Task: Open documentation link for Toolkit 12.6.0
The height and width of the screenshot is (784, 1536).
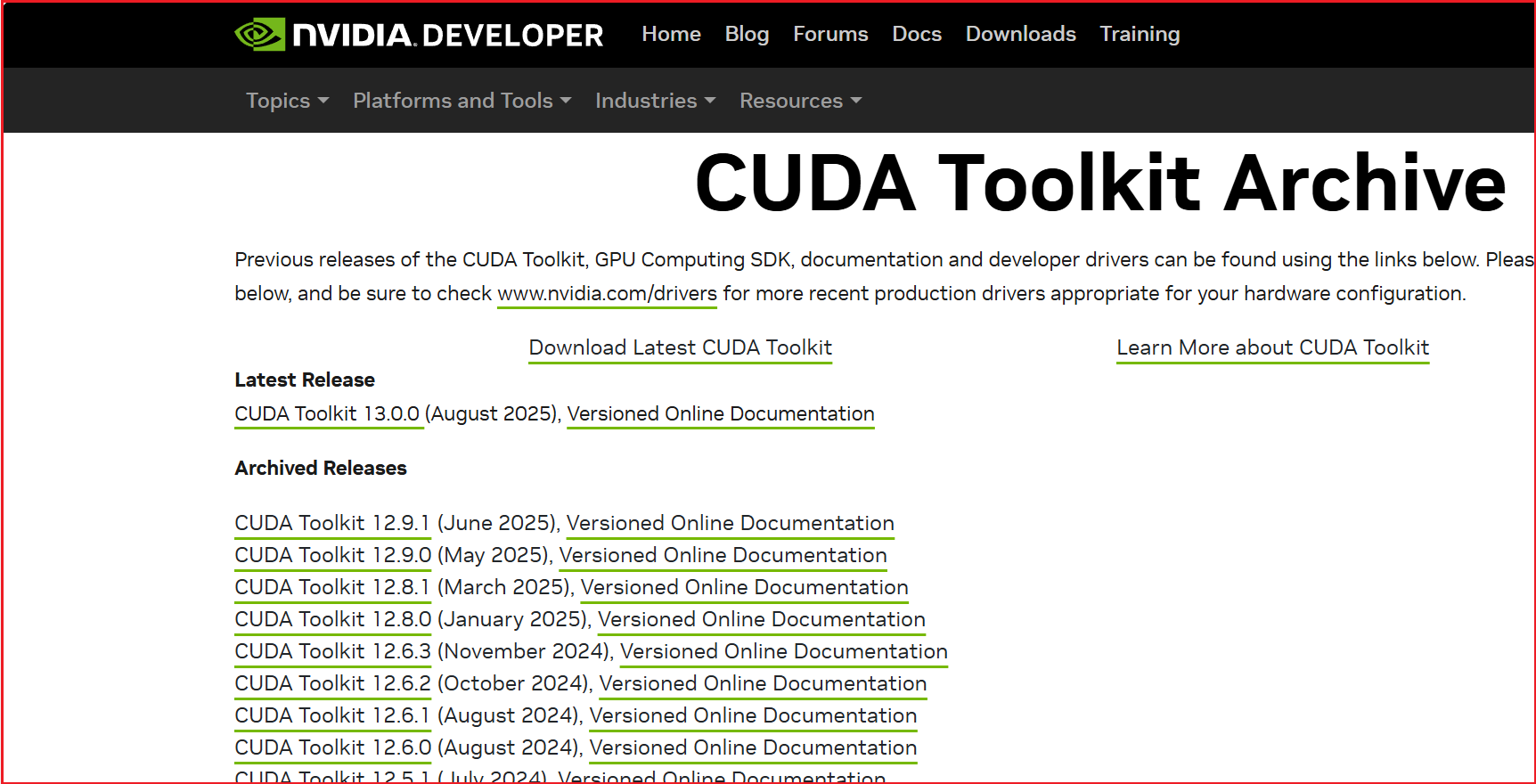Action: point(754,748)
